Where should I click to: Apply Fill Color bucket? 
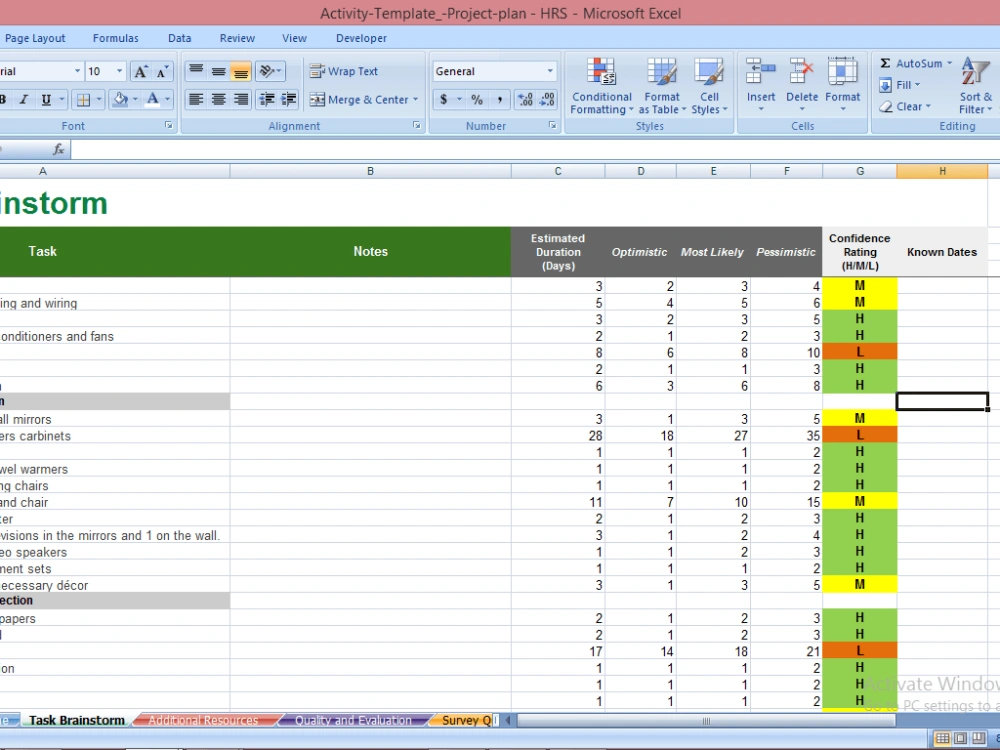tap(120, 99)
